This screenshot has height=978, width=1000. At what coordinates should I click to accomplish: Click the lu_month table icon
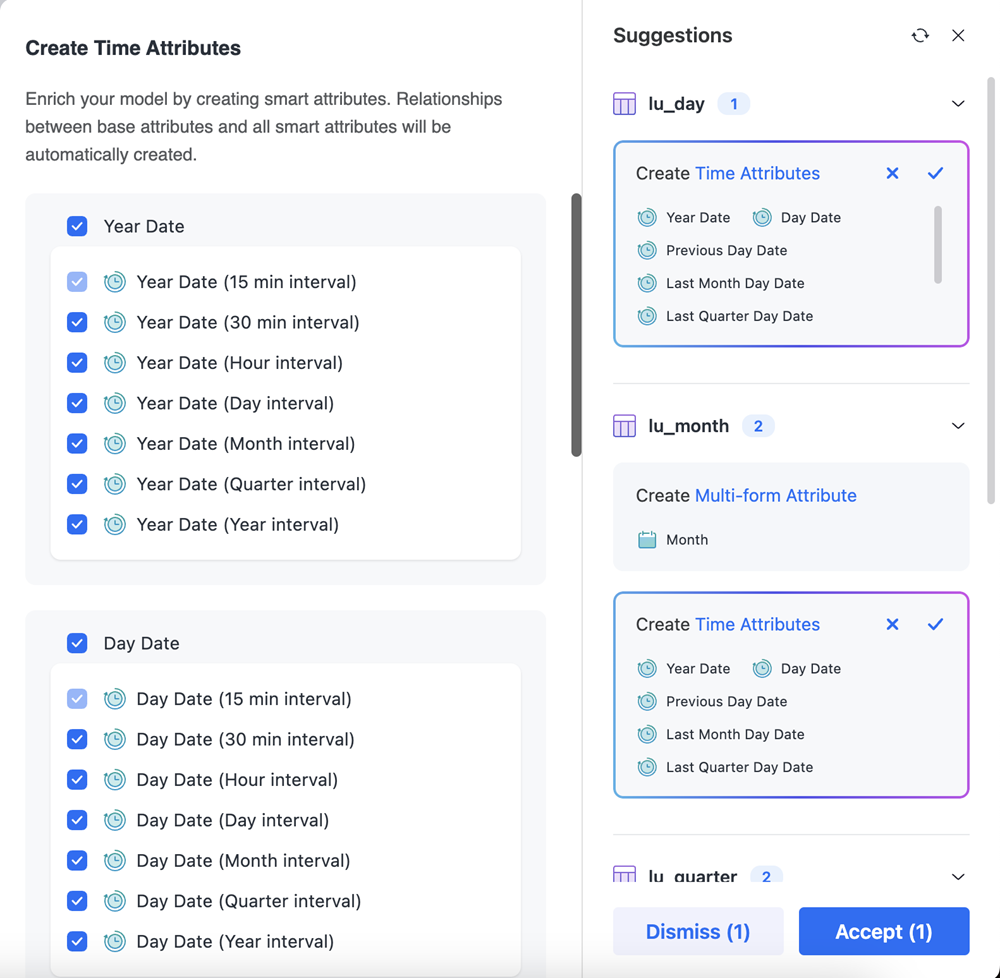(x=624, y=426)
